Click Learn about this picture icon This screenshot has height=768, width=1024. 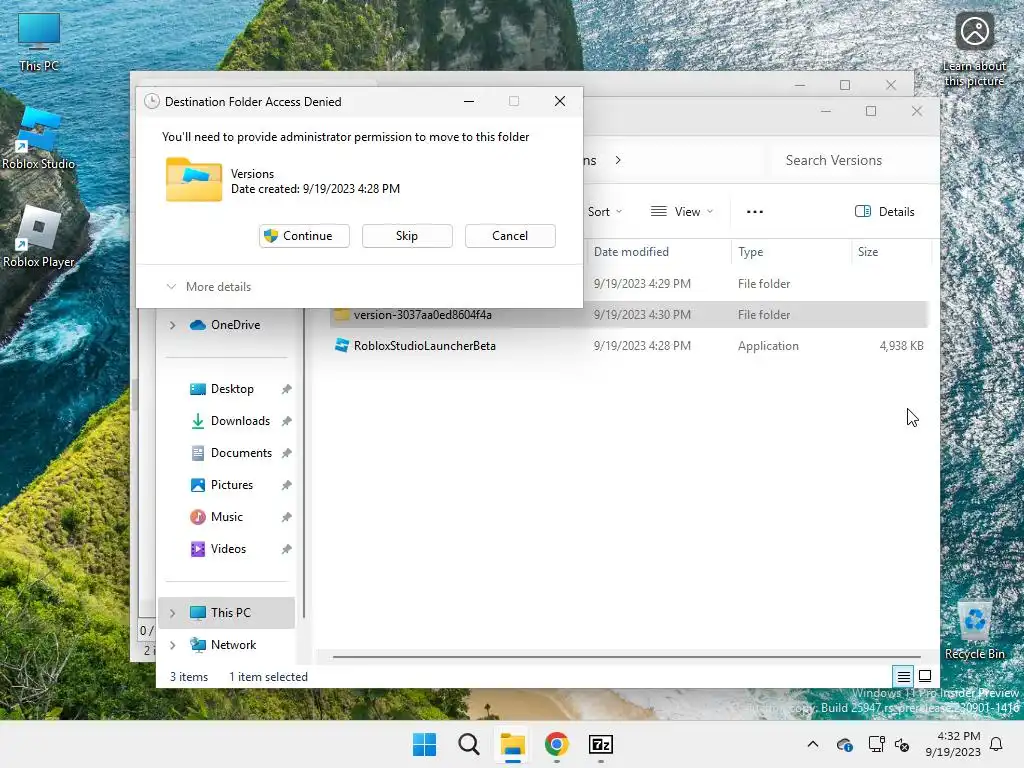(974, 50)
